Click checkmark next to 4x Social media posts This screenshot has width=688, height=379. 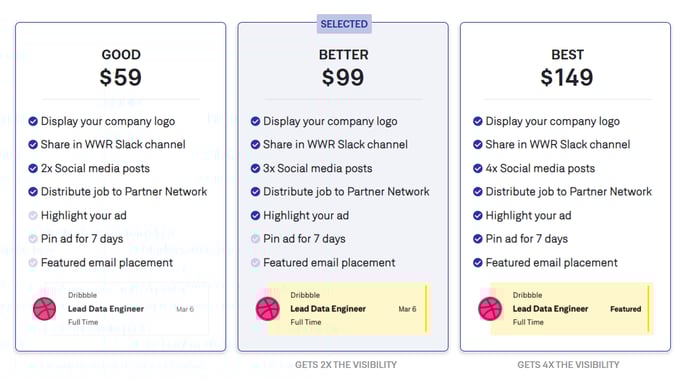pos(478,168)
